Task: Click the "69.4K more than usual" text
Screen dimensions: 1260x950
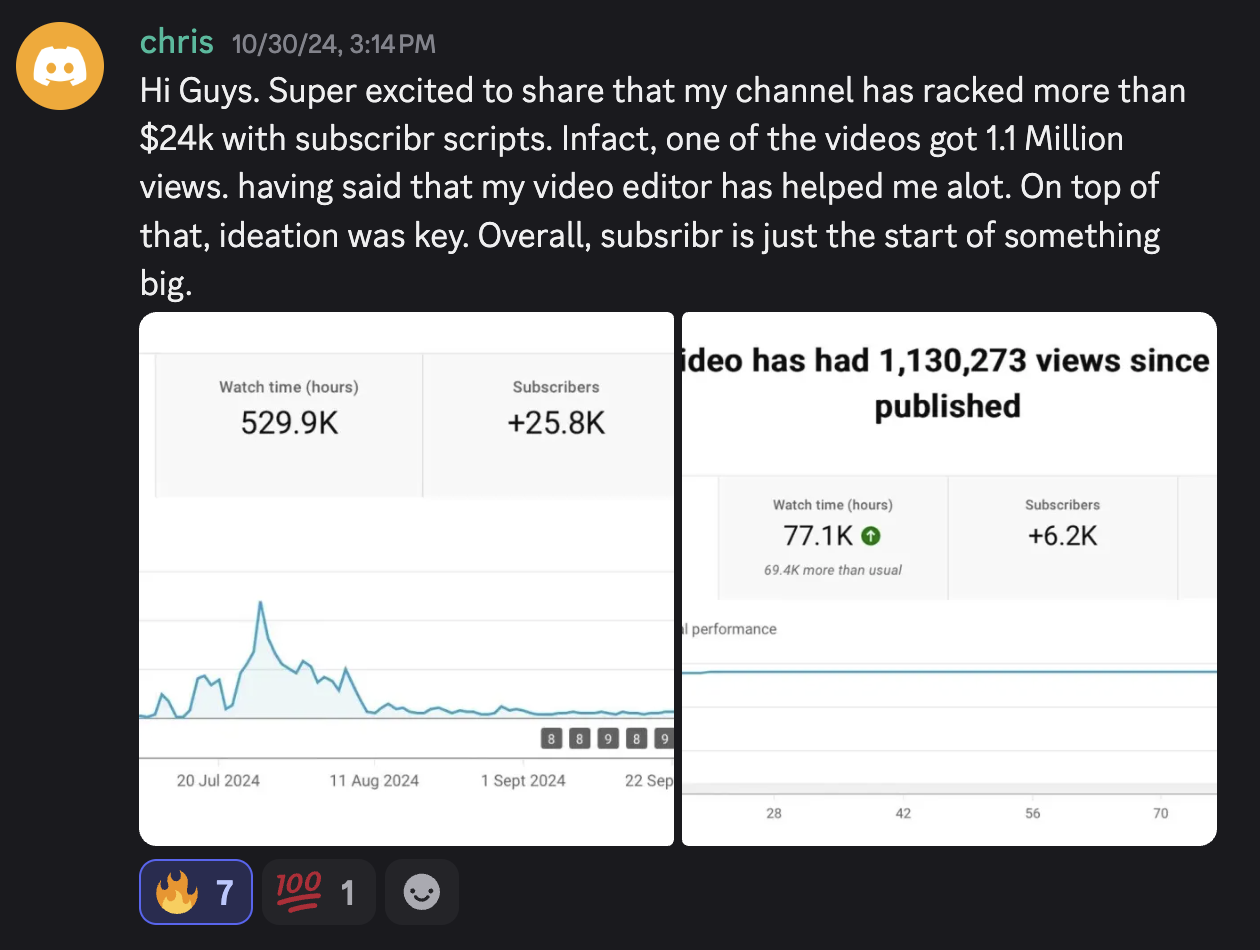Action: (x=832, y=570)
